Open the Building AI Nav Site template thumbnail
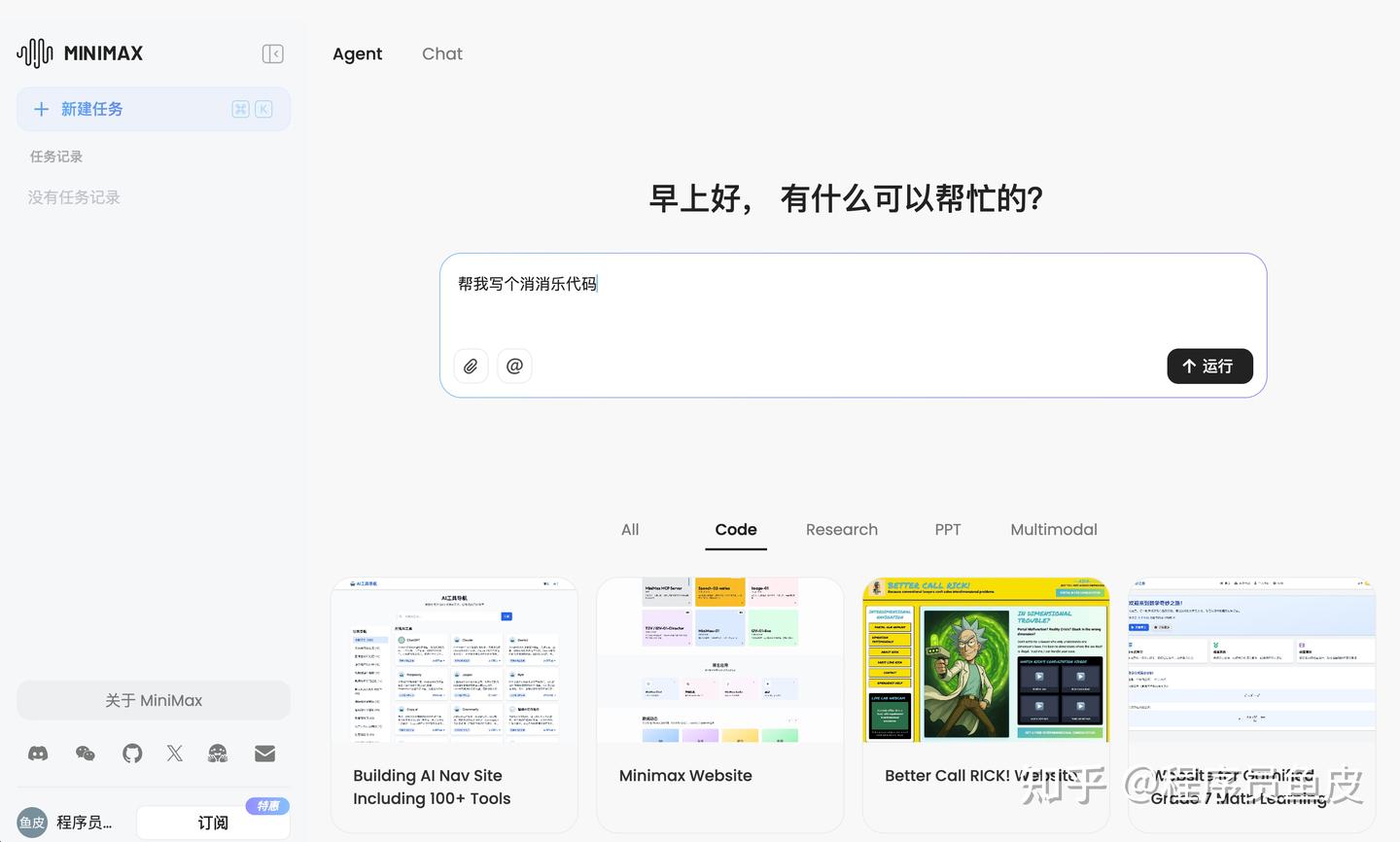Image resolution: width=1400 pixels, height=842 pixels. click(454, 659)
